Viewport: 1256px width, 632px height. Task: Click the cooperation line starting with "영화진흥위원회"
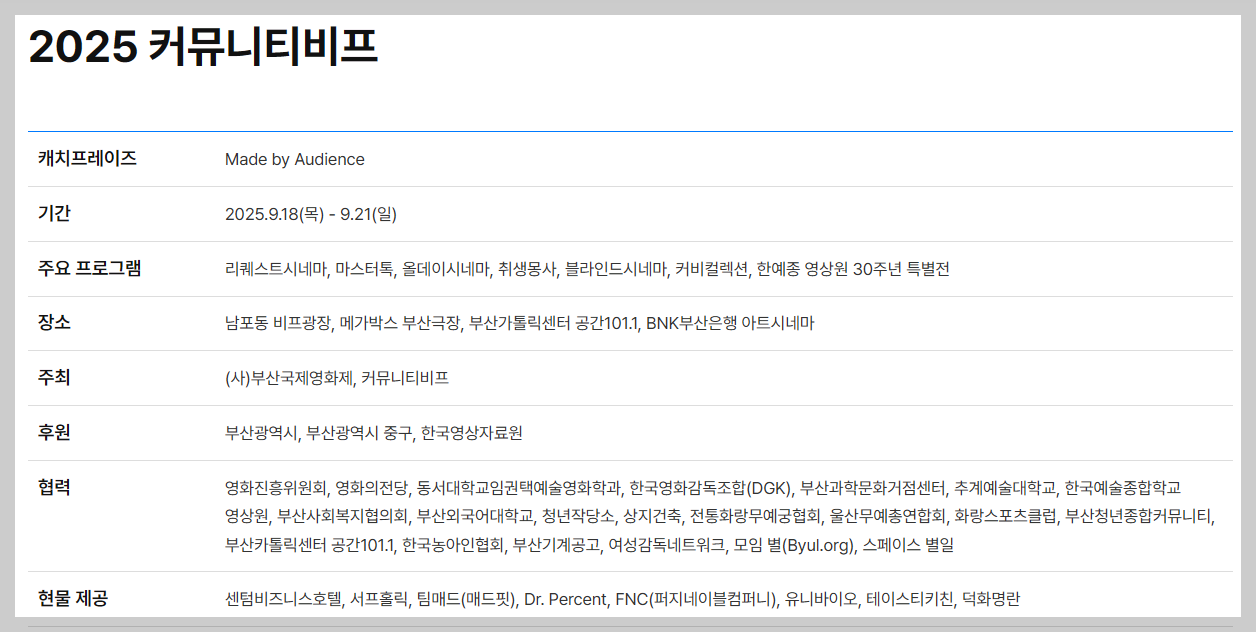point(703,488)
